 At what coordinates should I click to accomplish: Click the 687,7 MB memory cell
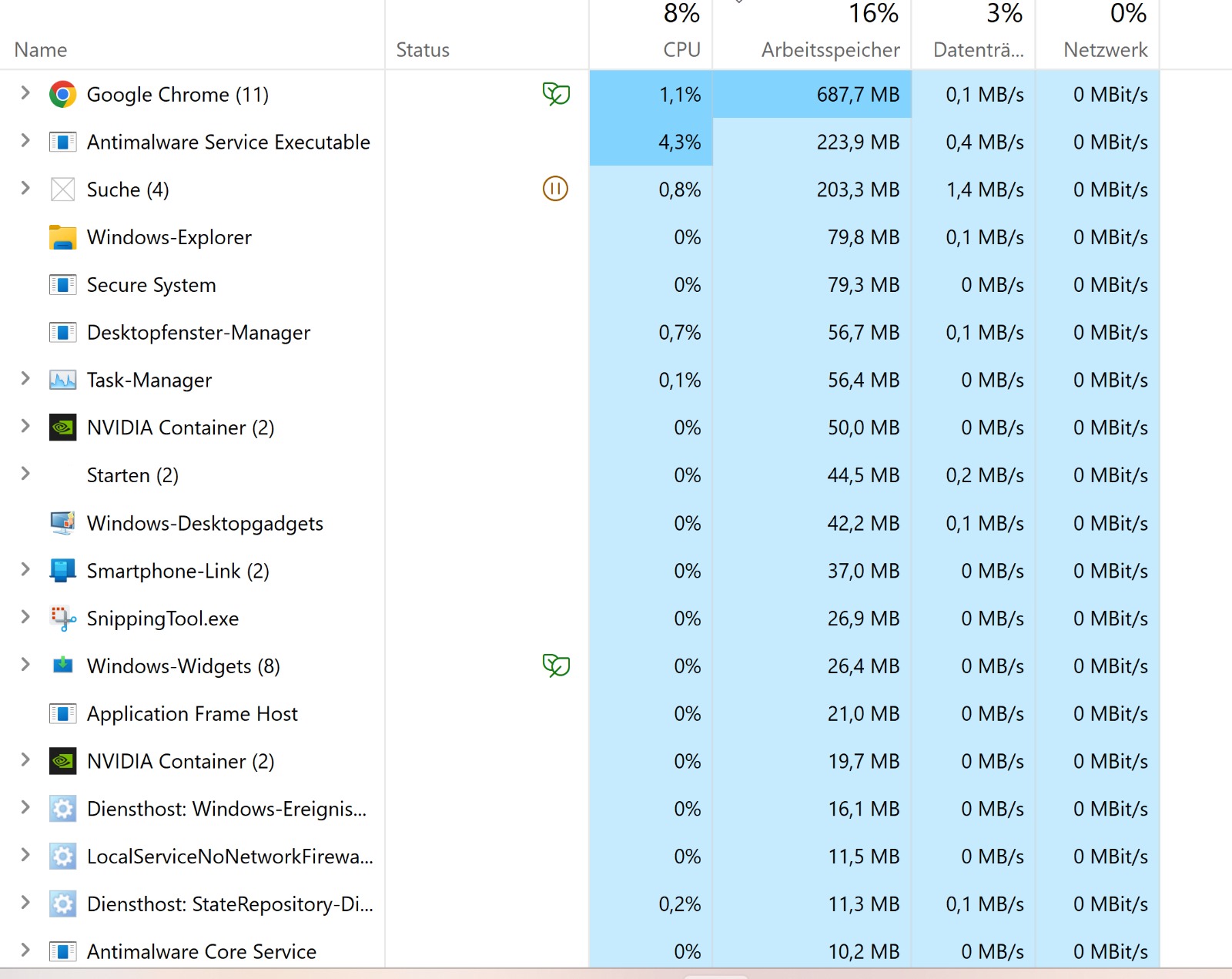(812, 95)
